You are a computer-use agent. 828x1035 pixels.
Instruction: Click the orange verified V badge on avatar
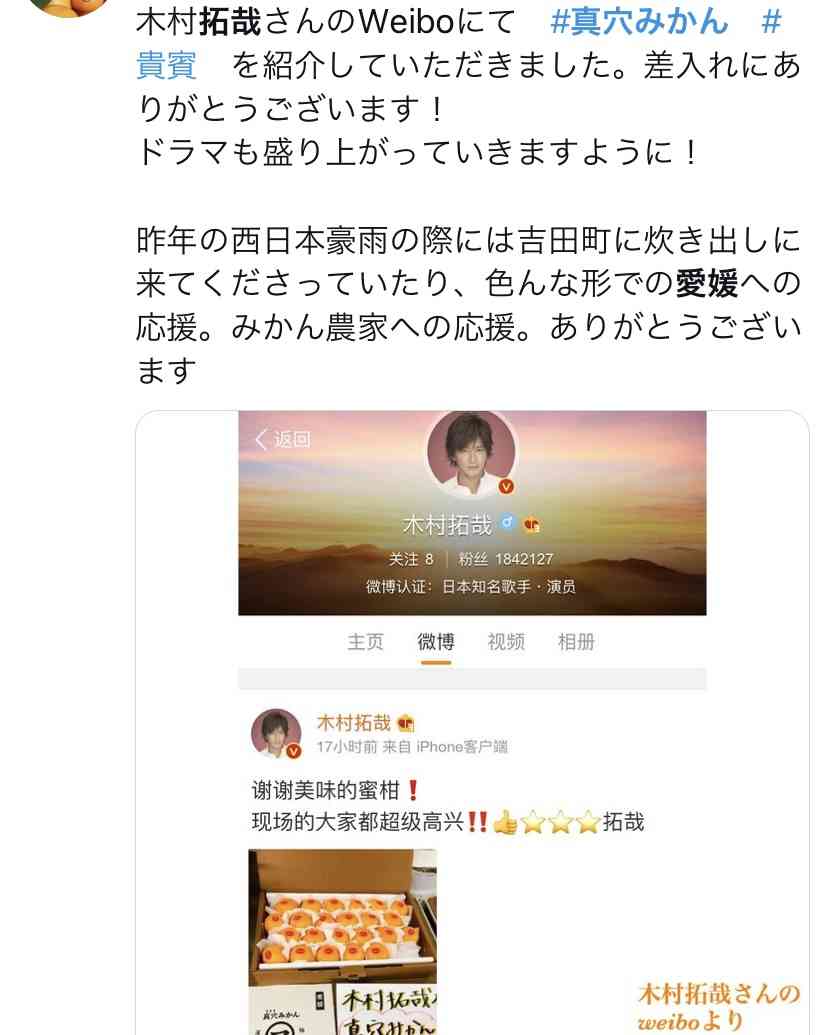pos(506,487)
